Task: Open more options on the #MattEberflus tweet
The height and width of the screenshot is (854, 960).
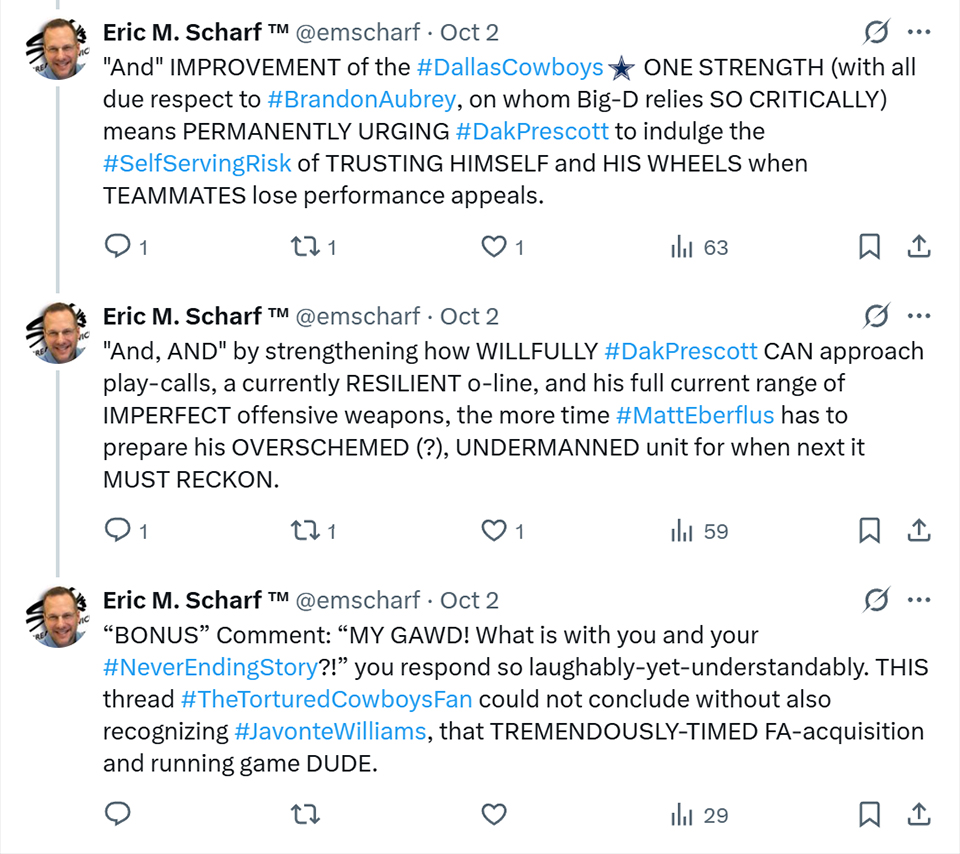Action: point(919,316)
